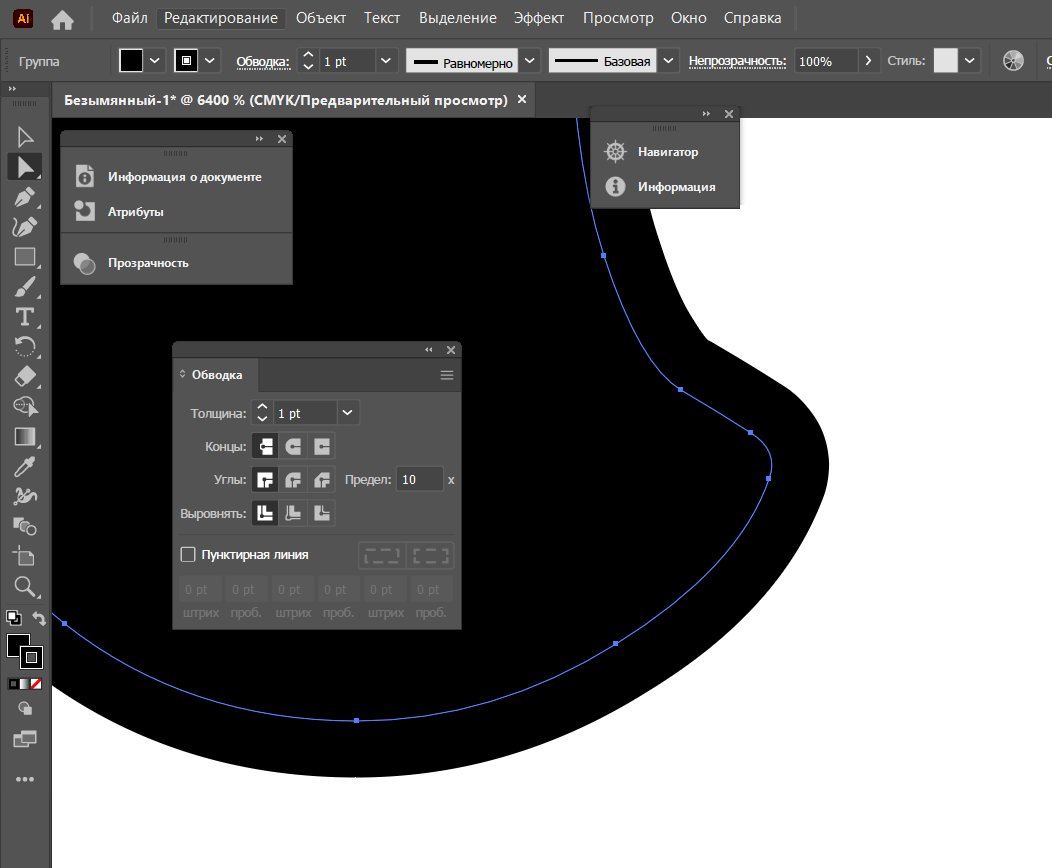Select the Eyedropper tool
The image size is (1052, 868).
[x=24, y=465]
